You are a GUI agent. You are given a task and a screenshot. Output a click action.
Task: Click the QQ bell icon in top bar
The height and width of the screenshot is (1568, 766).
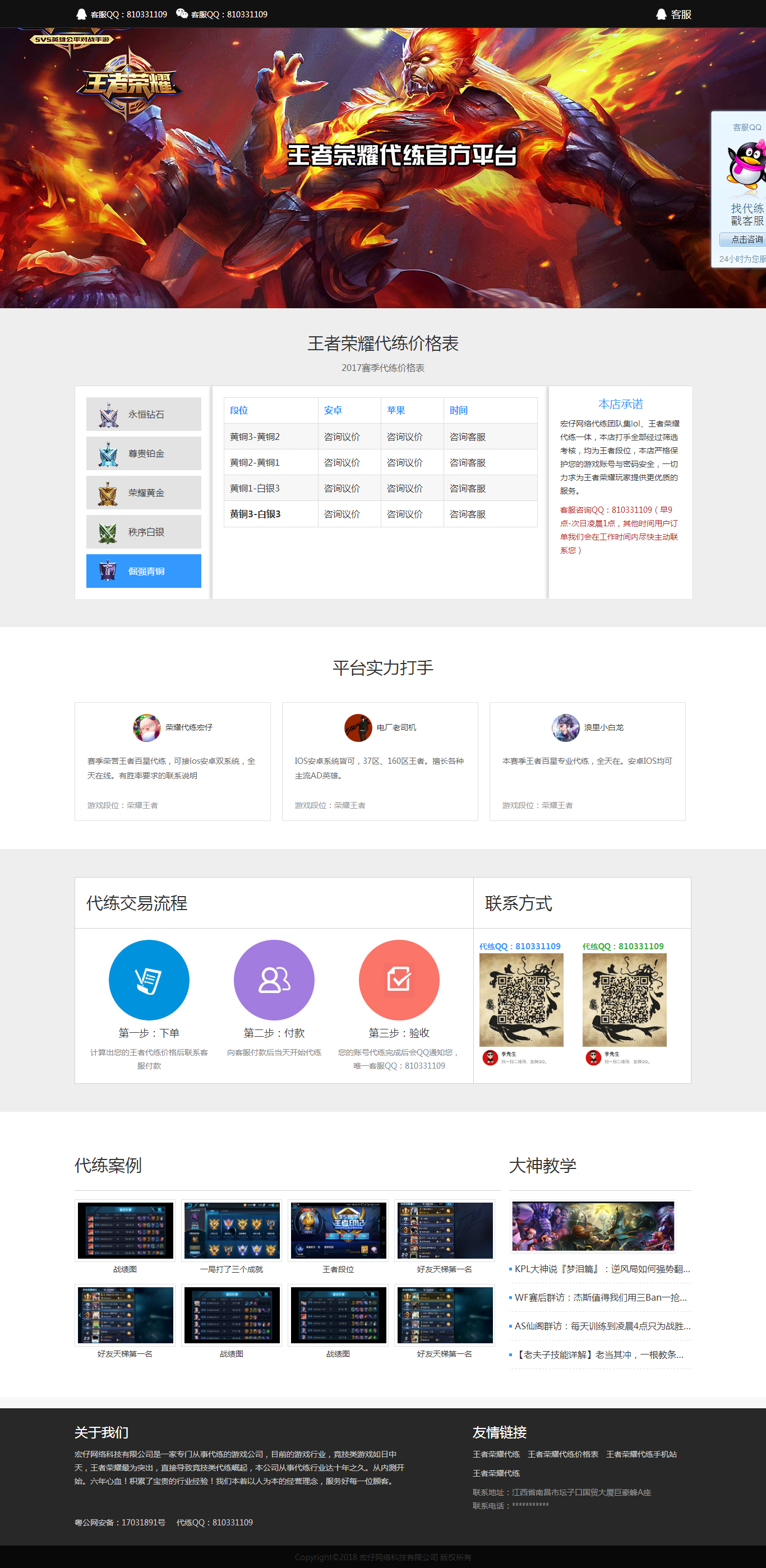pos(81,14)
